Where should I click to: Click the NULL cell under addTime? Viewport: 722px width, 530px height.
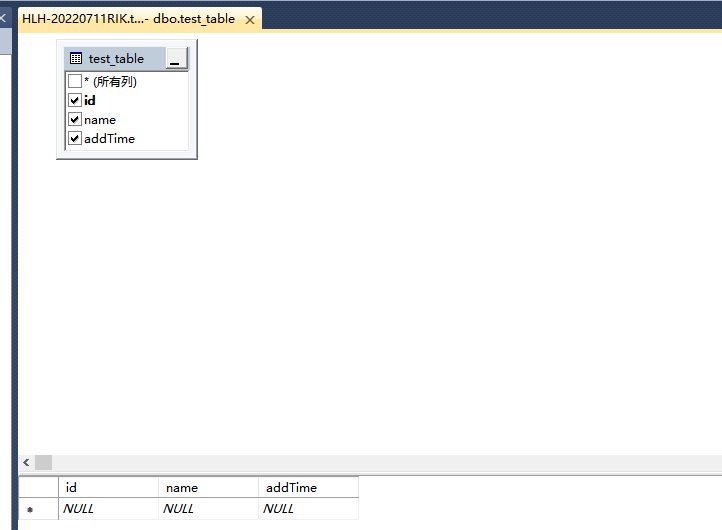(x=308, y=509)
